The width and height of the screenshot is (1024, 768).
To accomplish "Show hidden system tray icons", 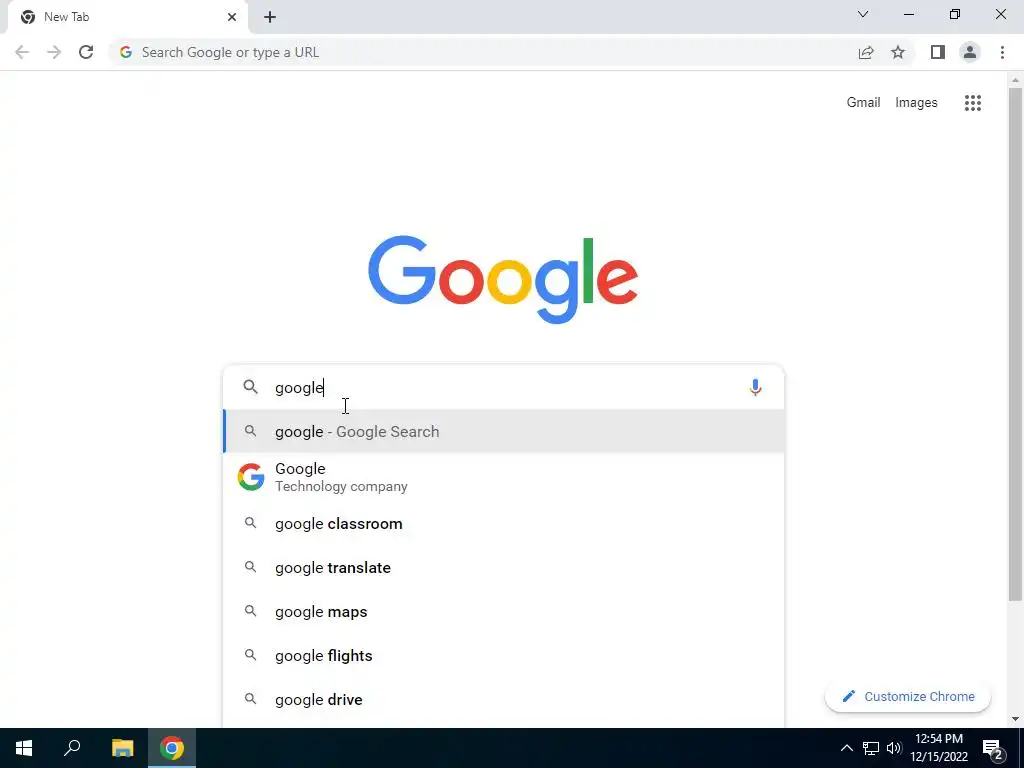I will [x=846, y=748].
